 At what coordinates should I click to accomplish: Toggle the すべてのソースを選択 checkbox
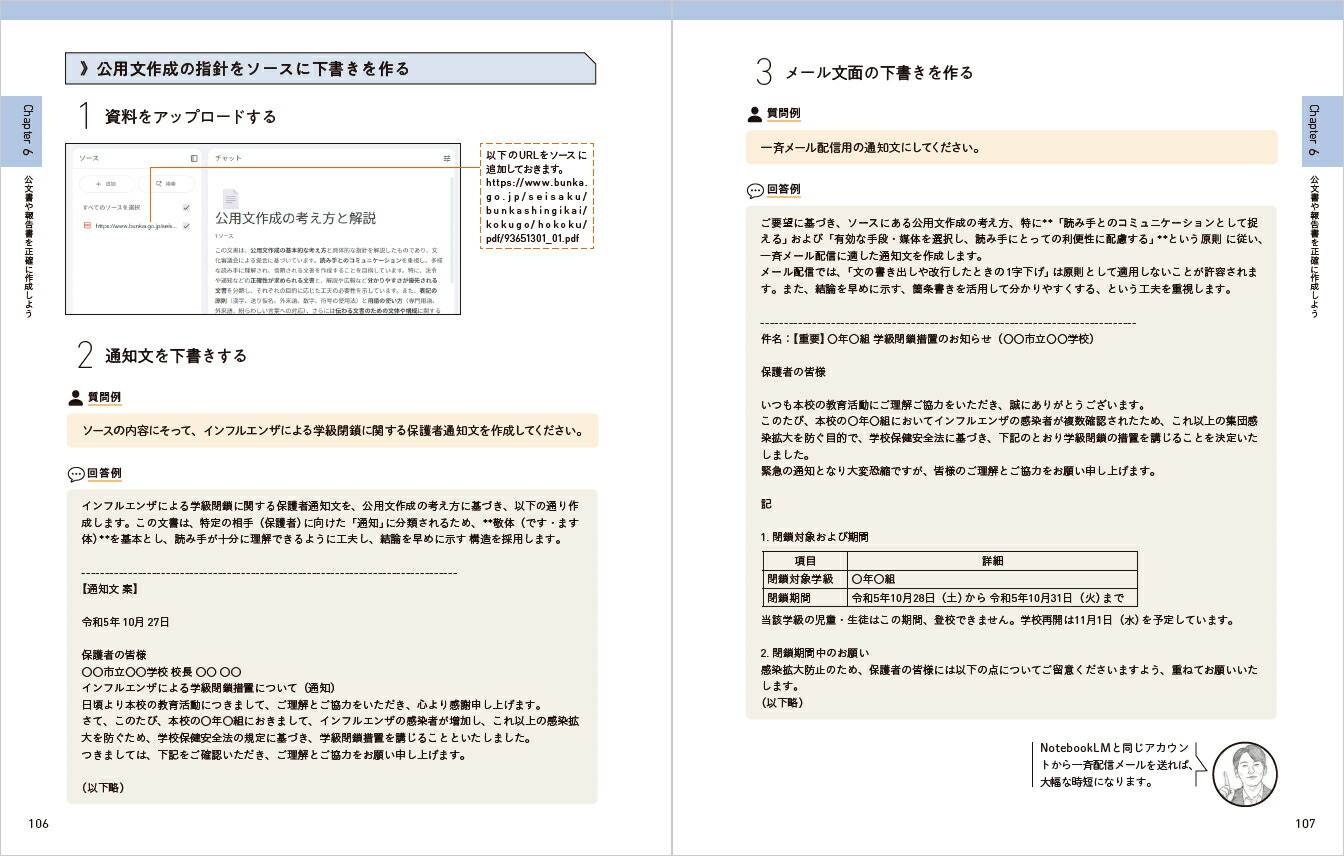[186, 207]
